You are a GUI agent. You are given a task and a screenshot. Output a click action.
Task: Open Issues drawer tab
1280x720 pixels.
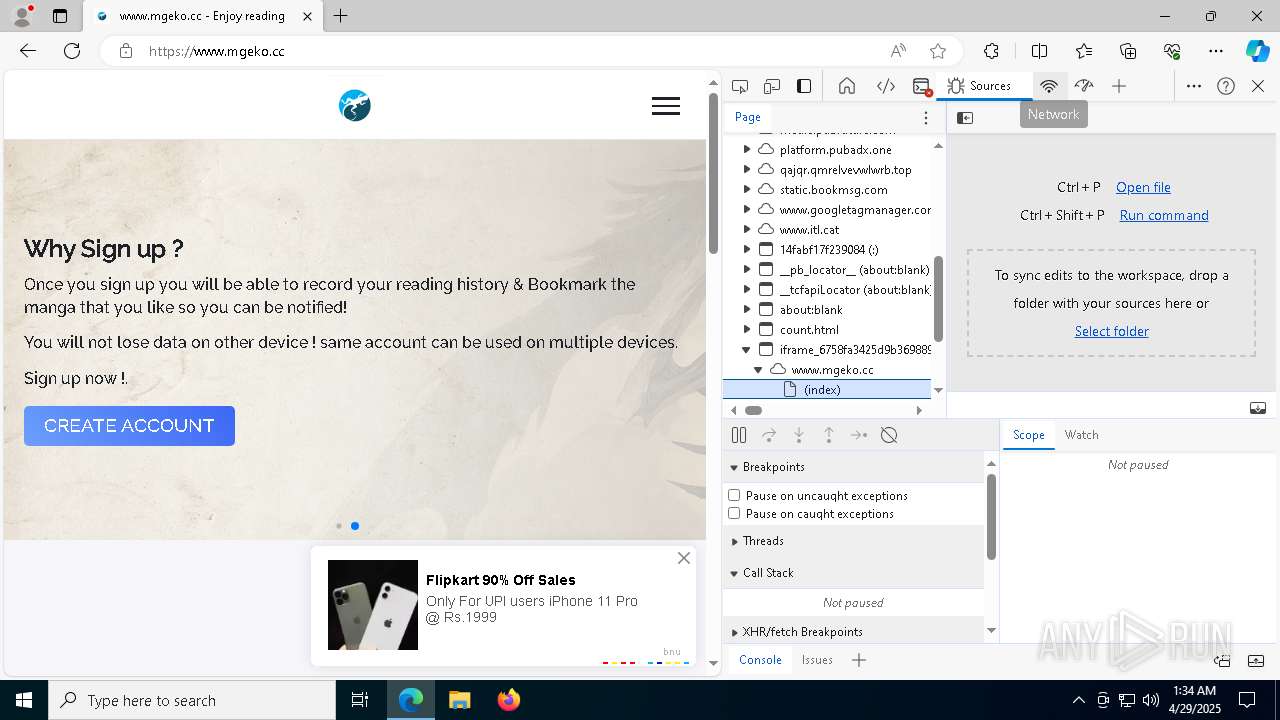click(x=817, y=660)
